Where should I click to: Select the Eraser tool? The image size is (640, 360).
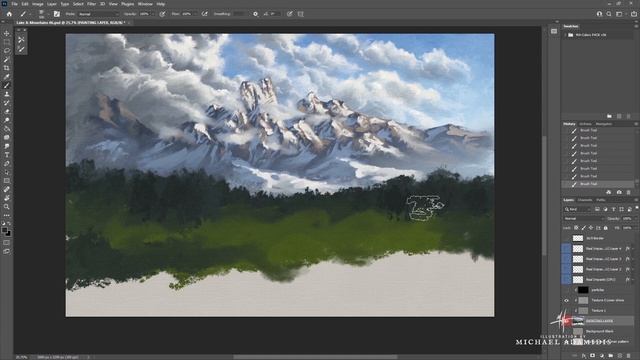coord(7,111)
